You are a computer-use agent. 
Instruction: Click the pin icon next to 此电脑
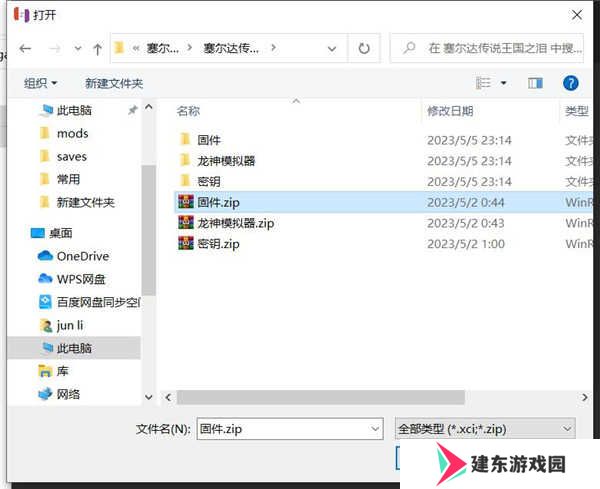(x=132, y=111)
